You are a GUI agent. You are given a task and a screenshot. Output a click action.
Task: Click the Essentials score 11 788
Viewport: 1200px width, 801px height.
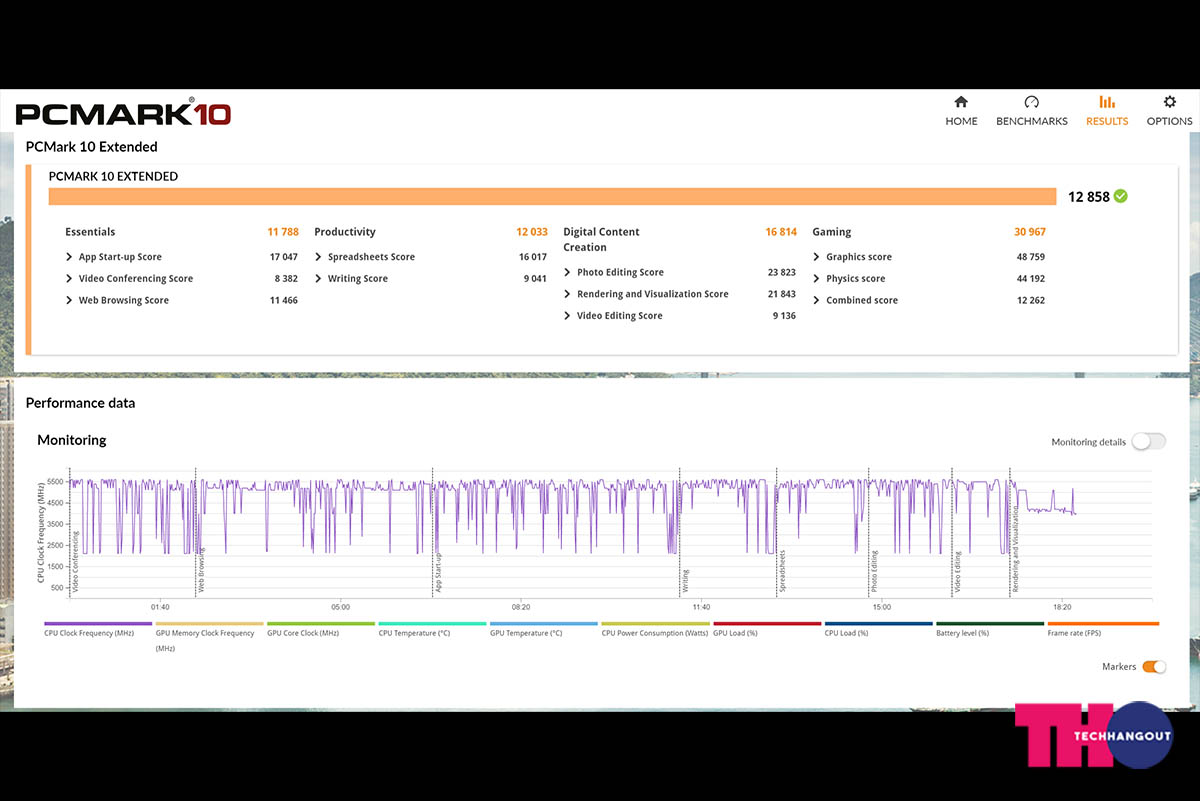283,232
